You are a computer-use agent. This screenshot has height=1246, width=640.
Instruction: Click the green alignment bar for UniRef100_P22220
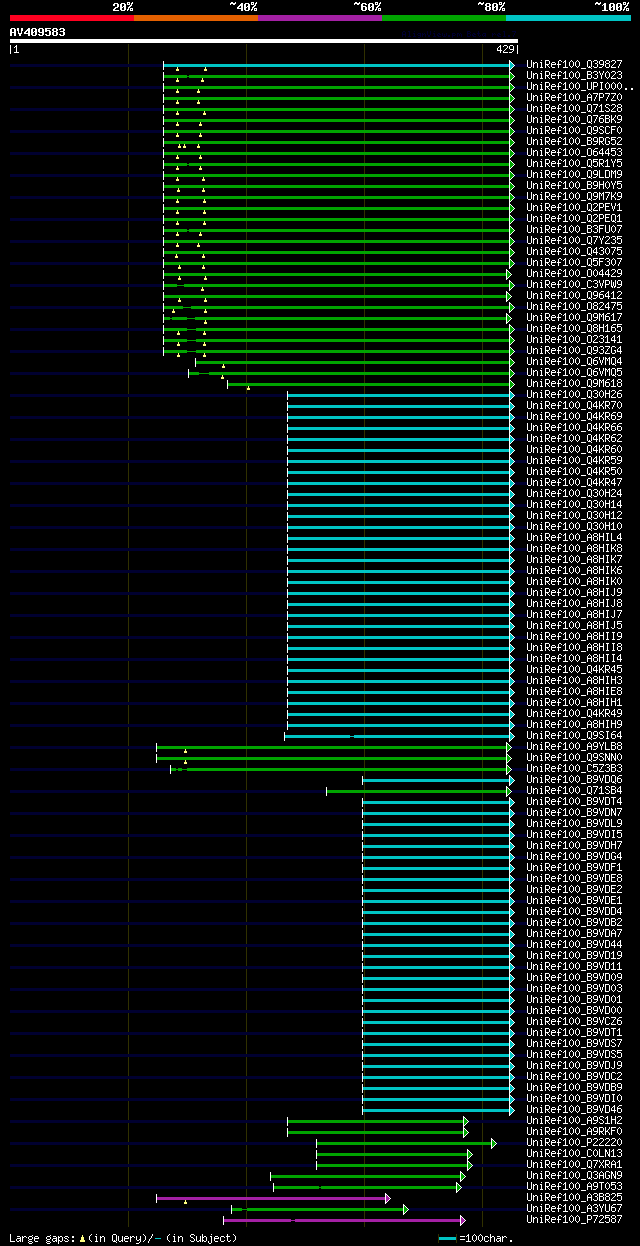pyautogui.click(x=406, y=1143)
